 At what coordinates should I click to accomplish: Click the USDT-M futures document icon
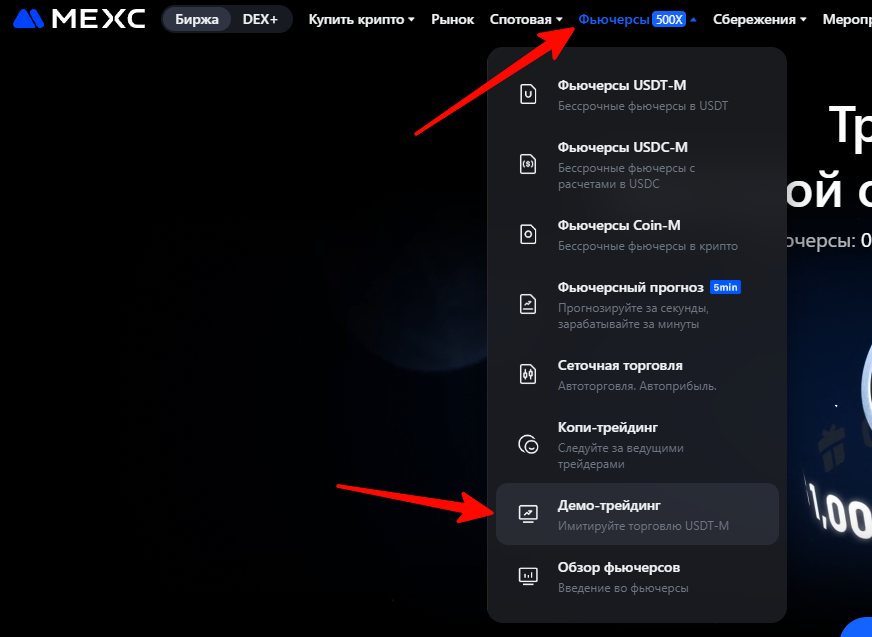click(528, 95)
